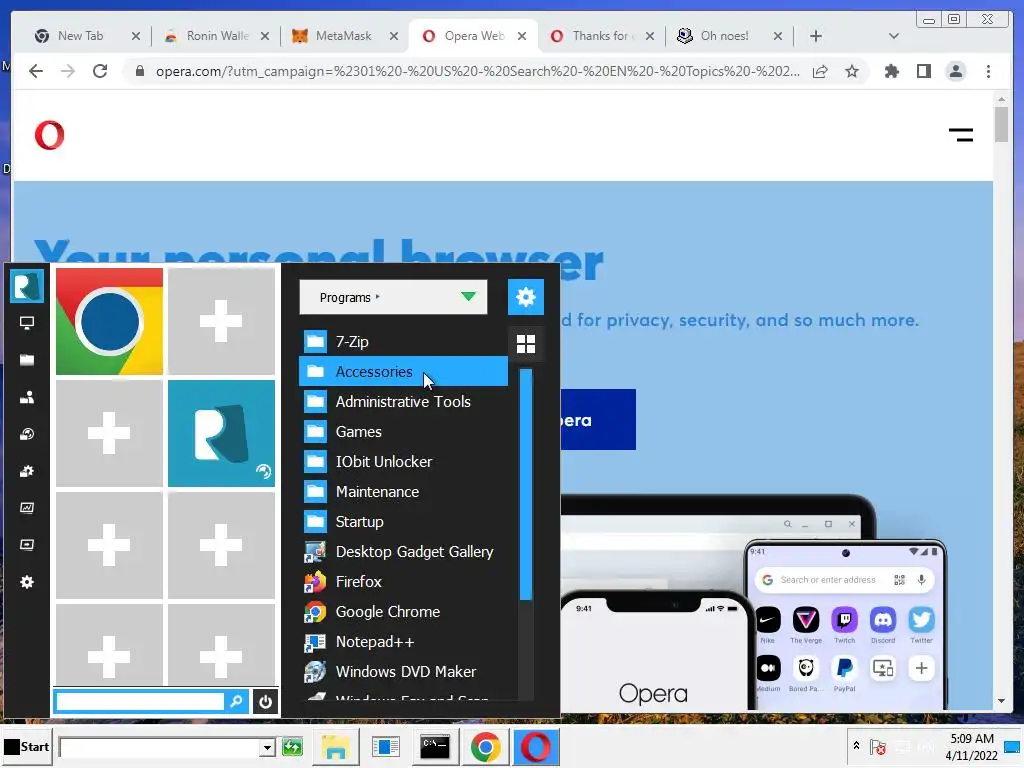
Task: Open the folder-with-gear sidebar icon
Action: coord(27,471)
